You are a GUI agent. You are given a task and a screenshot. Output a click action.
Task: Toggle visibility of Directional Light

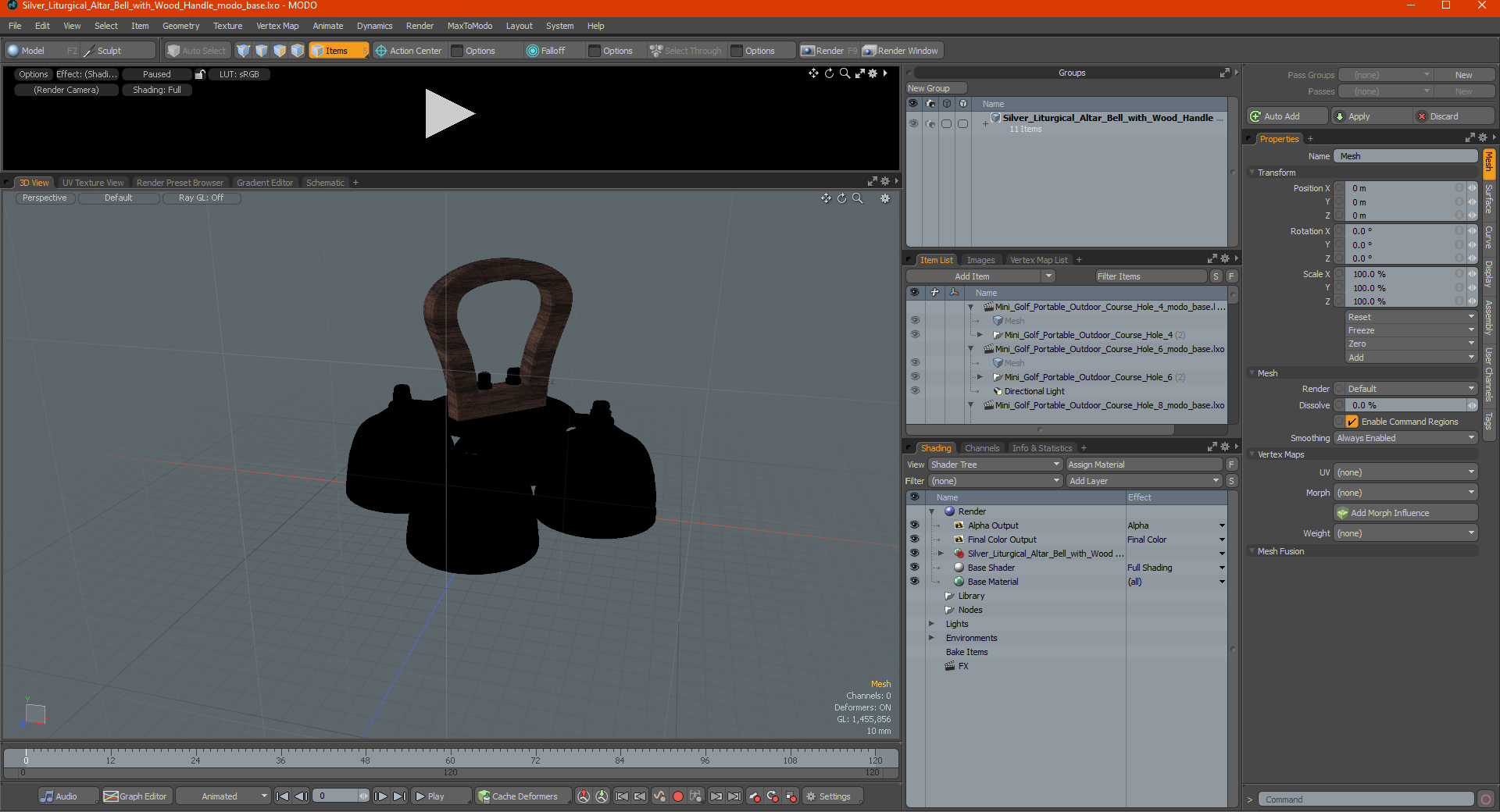point(915,390)
